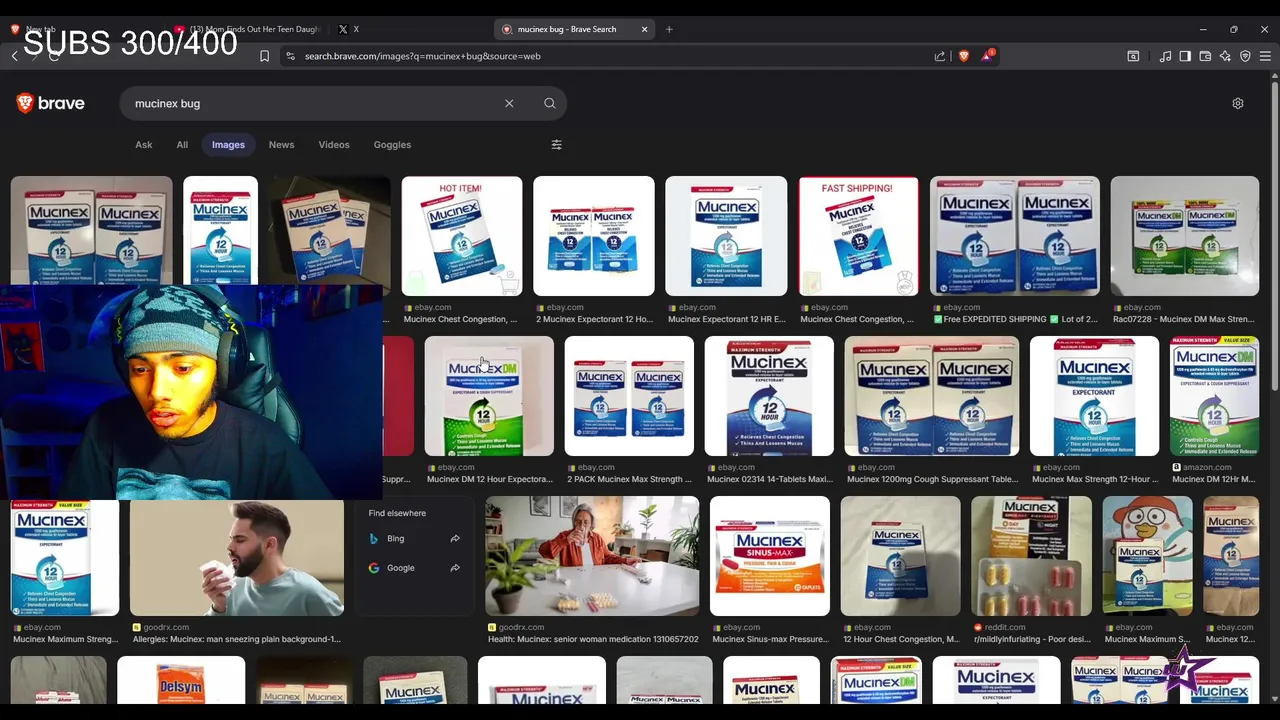Open the man sneezing Allergies thumbnail

click(x=237, y=556)
